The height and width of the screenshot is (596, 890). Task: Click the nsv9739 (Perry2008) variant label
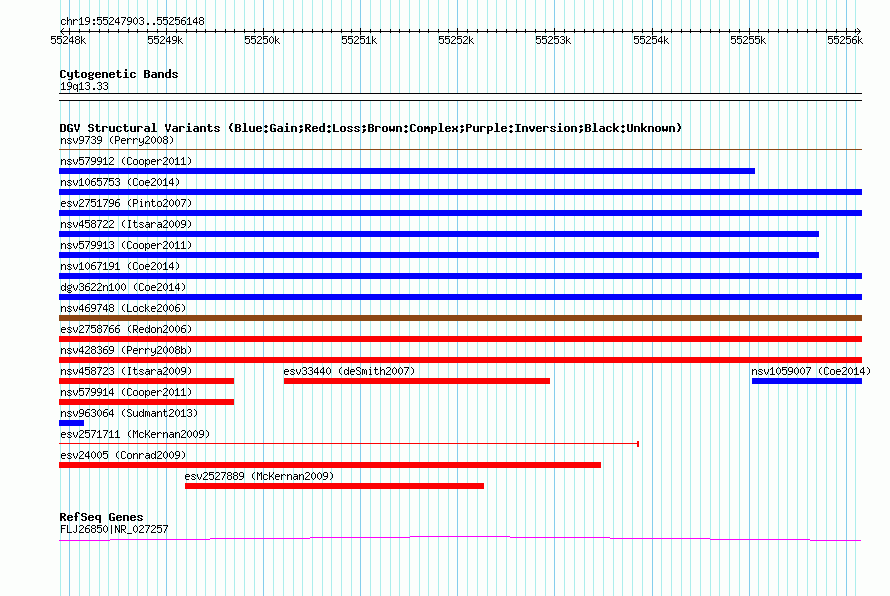point(117,140)
